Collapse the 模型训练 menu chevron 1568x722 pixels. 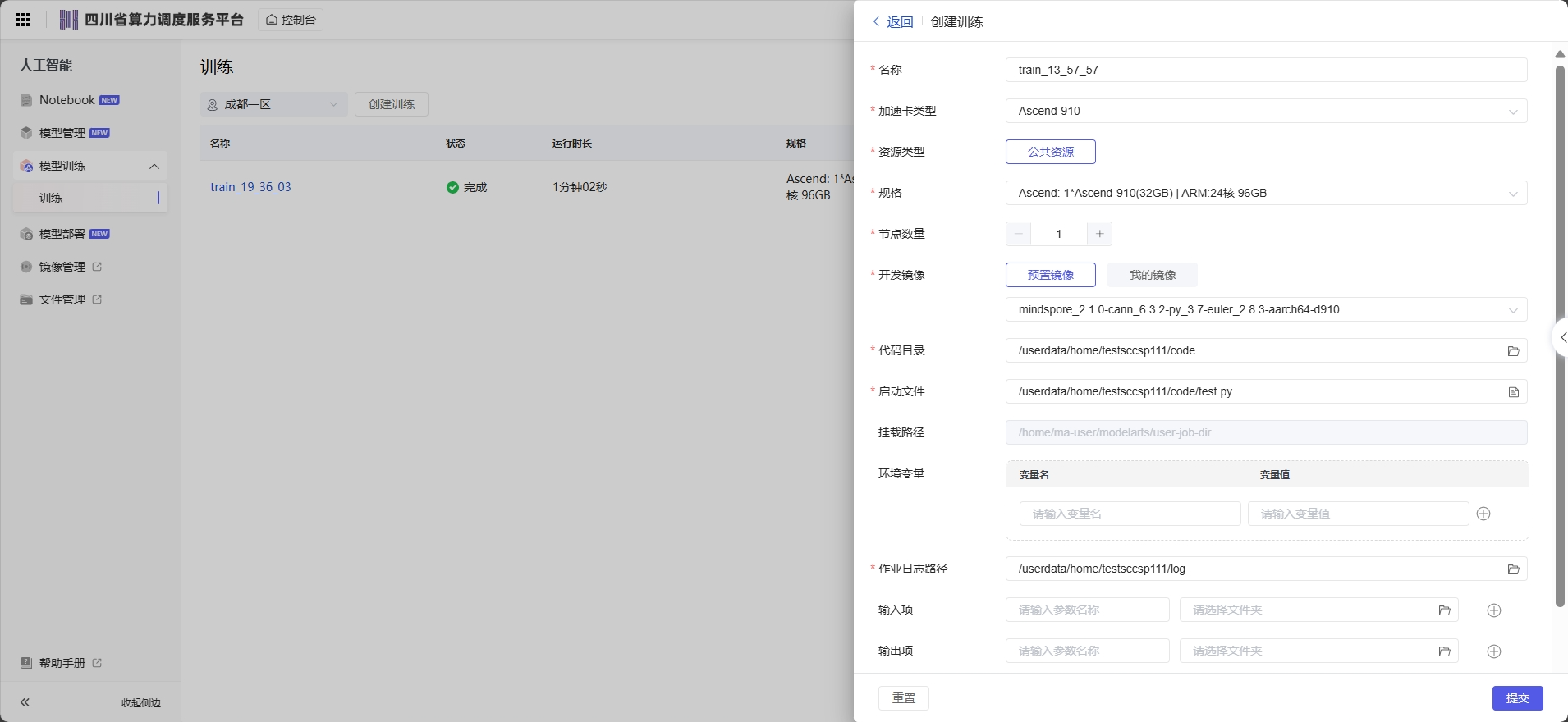(x=154, y=167)
